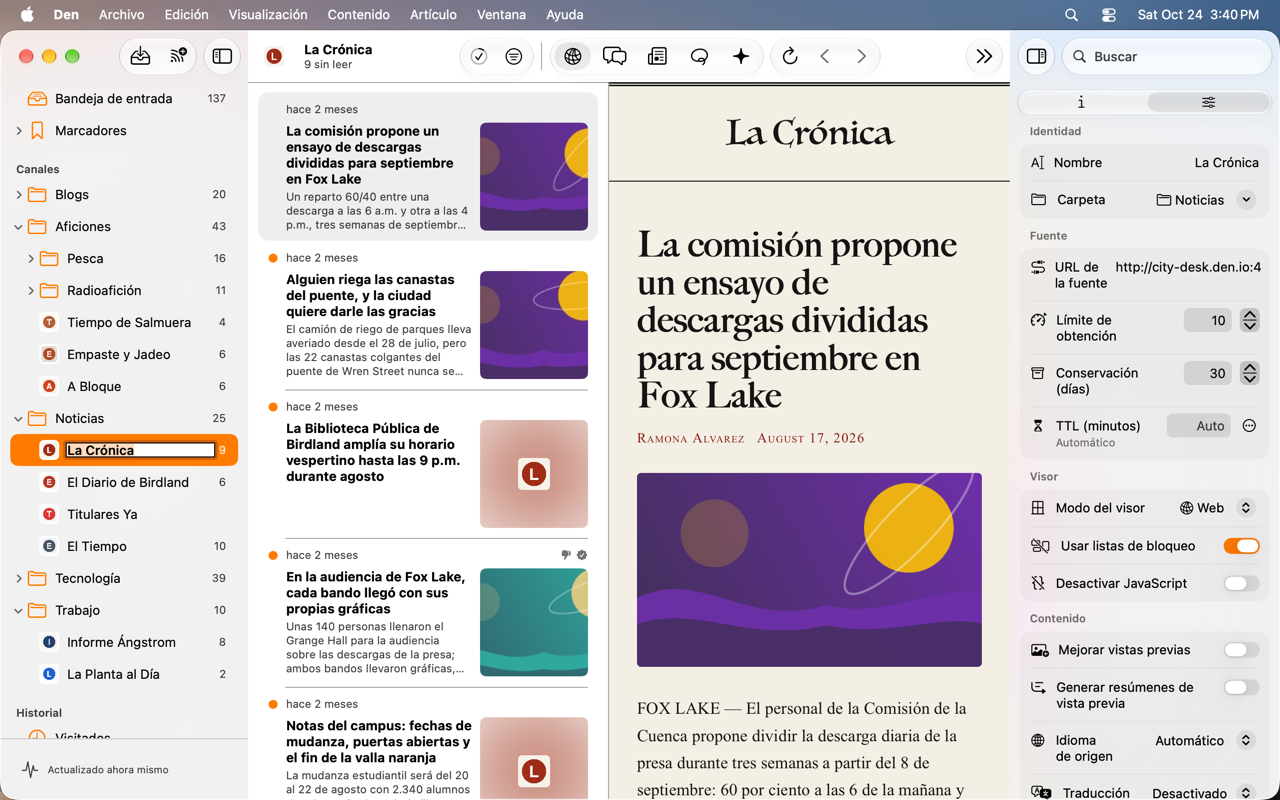The width and height of the screenshot is (1280, 800).
Task: Open the article filter icon
Action: click(x=513, y=57)
